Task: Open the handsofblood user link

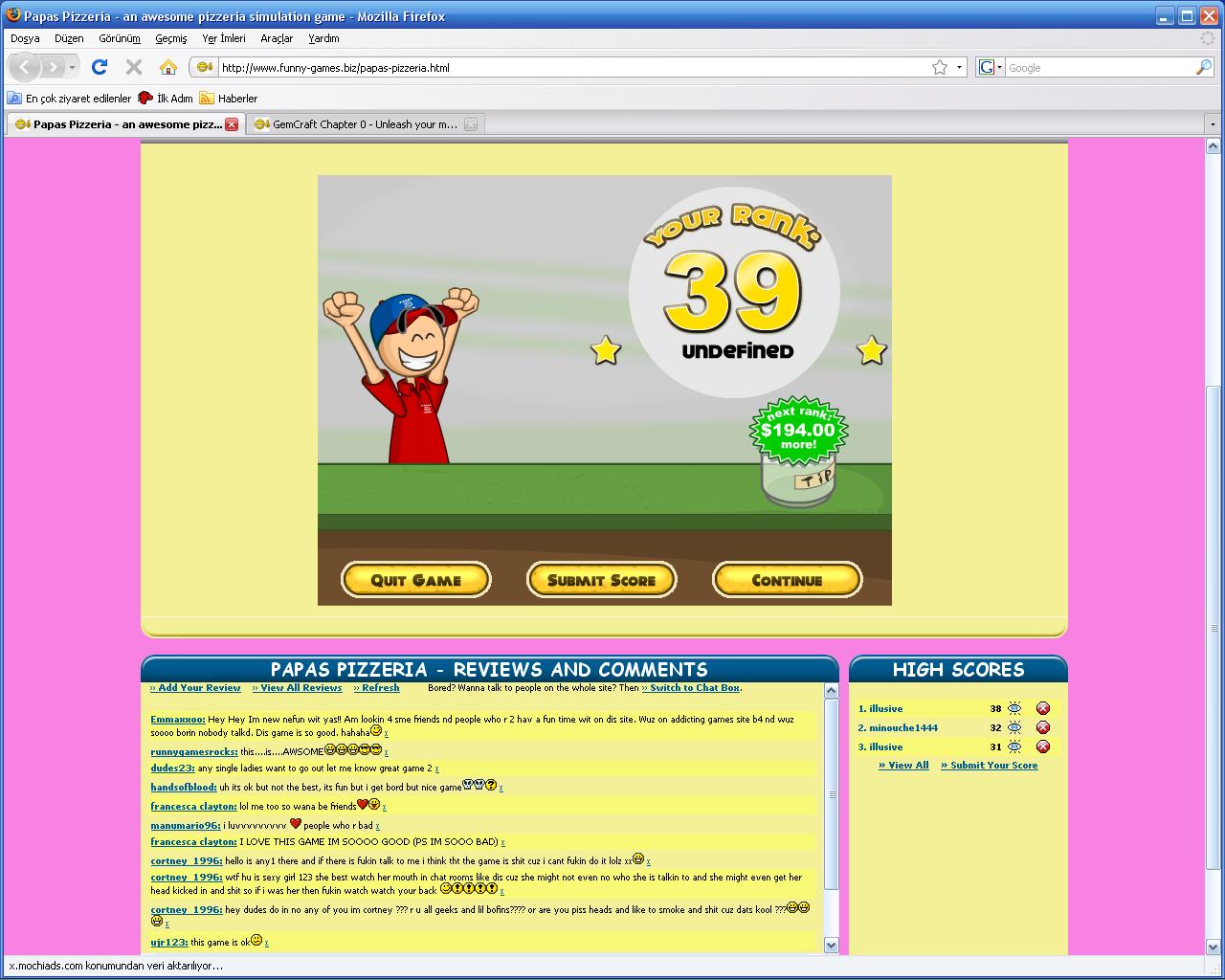Action: [x=184, y=787]
